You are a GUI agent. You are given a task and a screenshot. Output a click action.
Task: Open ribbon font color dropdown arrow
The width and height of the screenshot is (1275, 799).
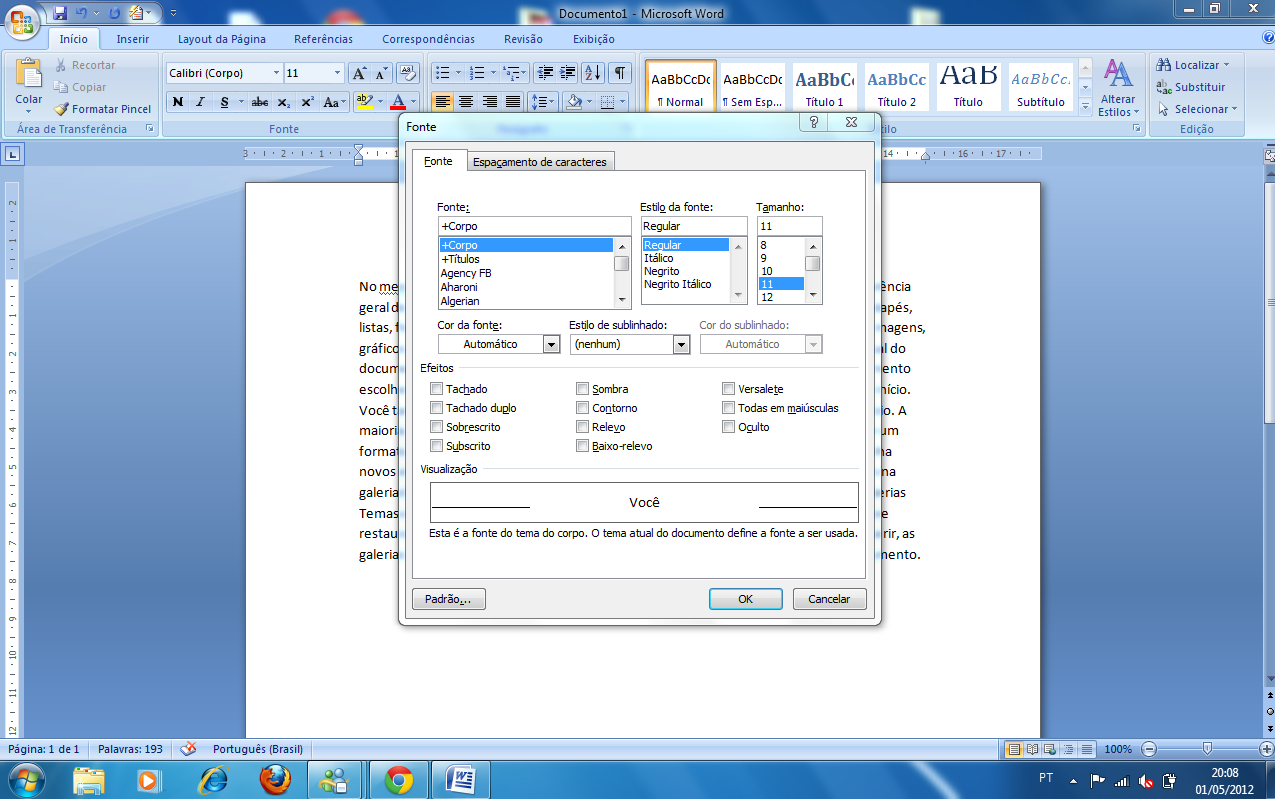coord(414,102)
